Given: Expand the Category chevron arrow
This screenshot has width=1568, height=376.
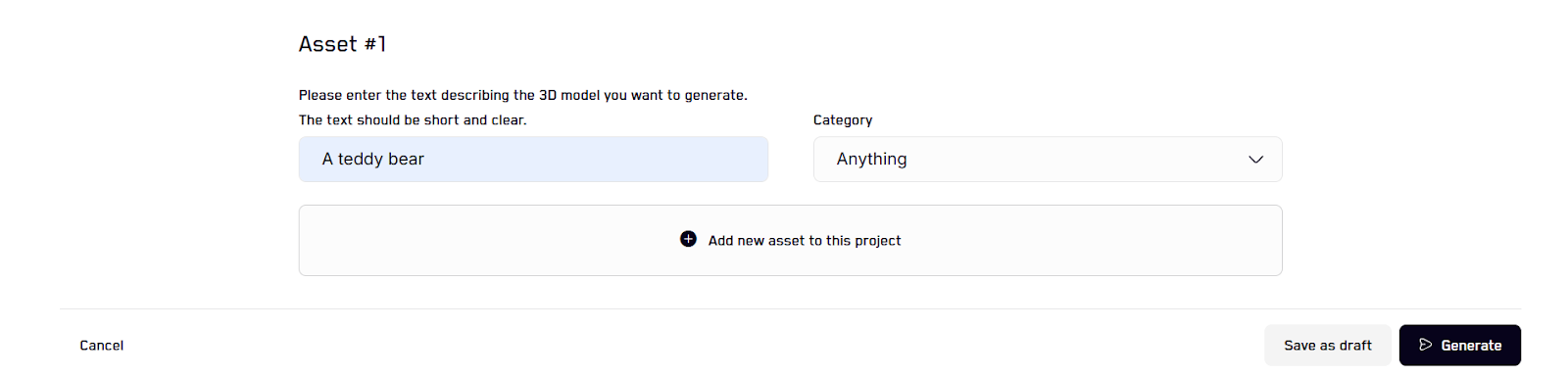Looking at the screenshot, I should pos(1255,160).
